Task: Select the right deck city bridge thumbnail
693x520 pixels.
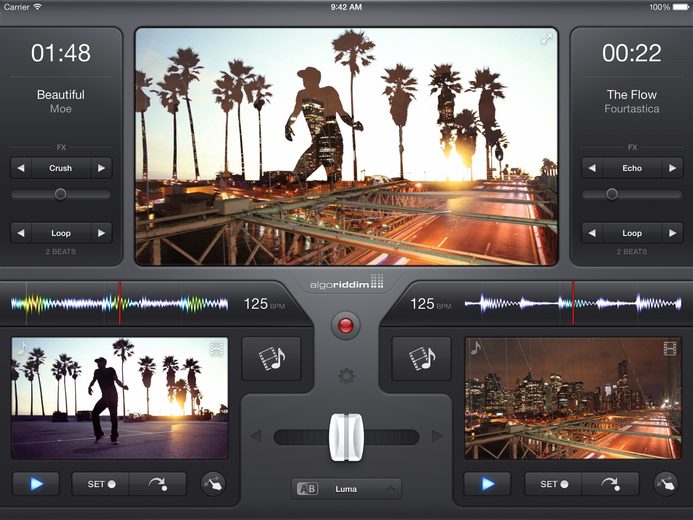Action: pyautogui.click(x=573, y=398)
